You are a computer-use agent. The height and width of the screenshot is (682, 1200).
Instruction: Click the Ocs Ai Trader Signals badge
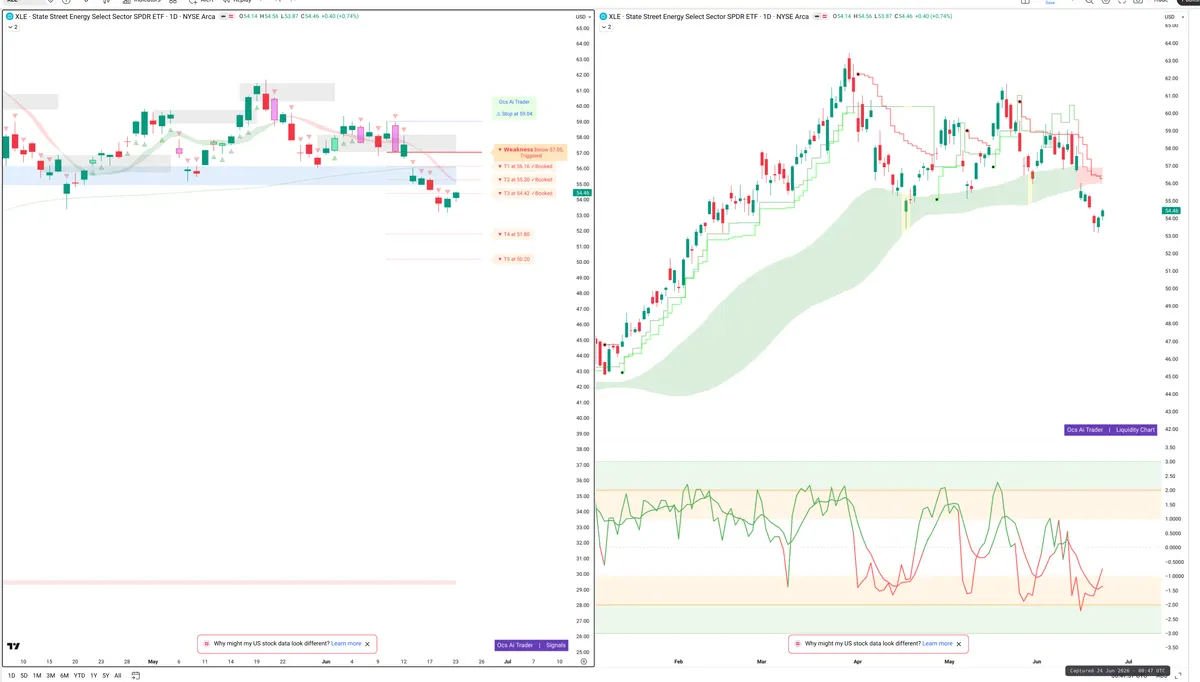(531, 645)
